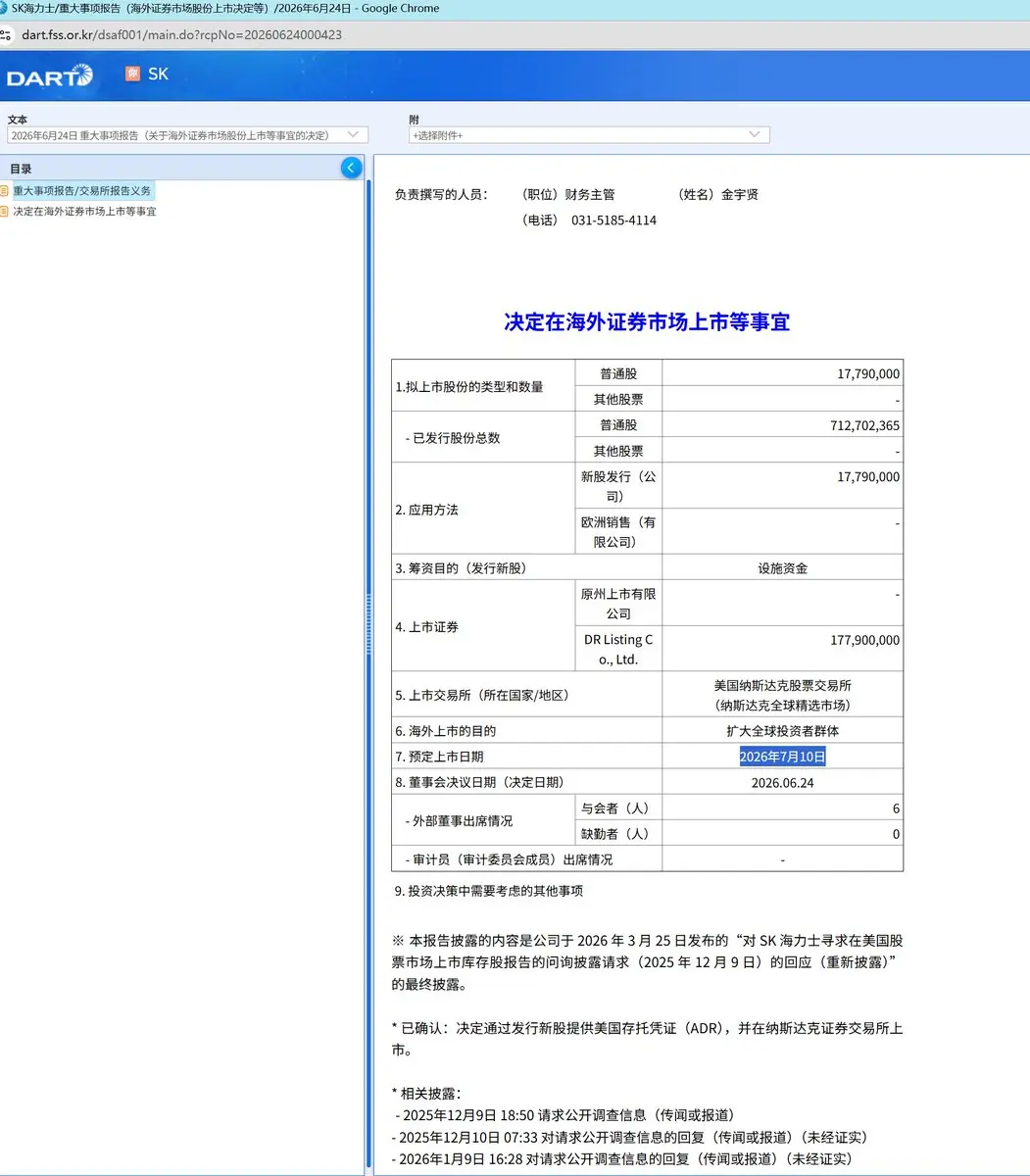
Task: Open the site info icon in address bar
Action: [x=6, y=34]
